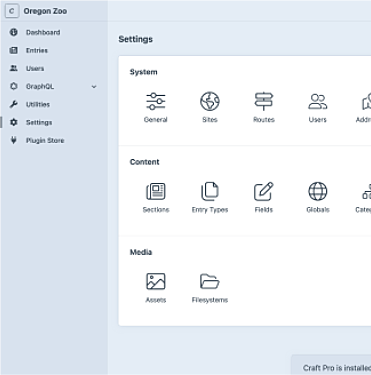This screenshot has width=371, height=375.
Task: Click the Oregon Zoo logo icon
Action: 12,11
